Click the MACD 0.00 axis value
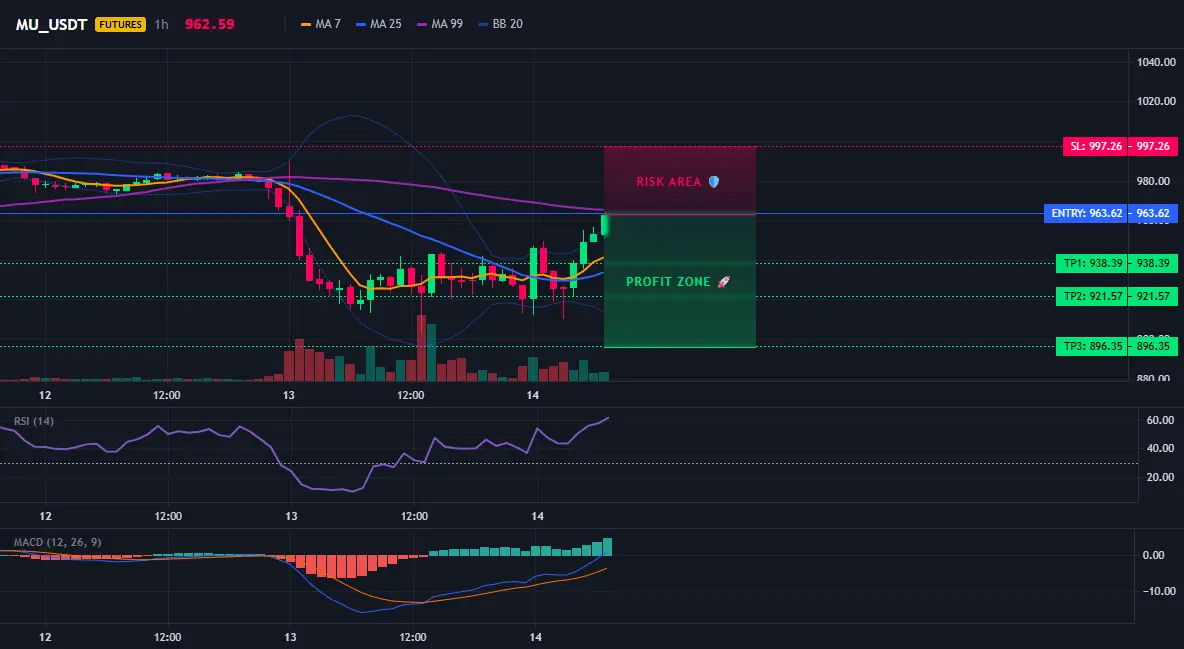This screenshot has width=1184, height=649. (1153, 555)
